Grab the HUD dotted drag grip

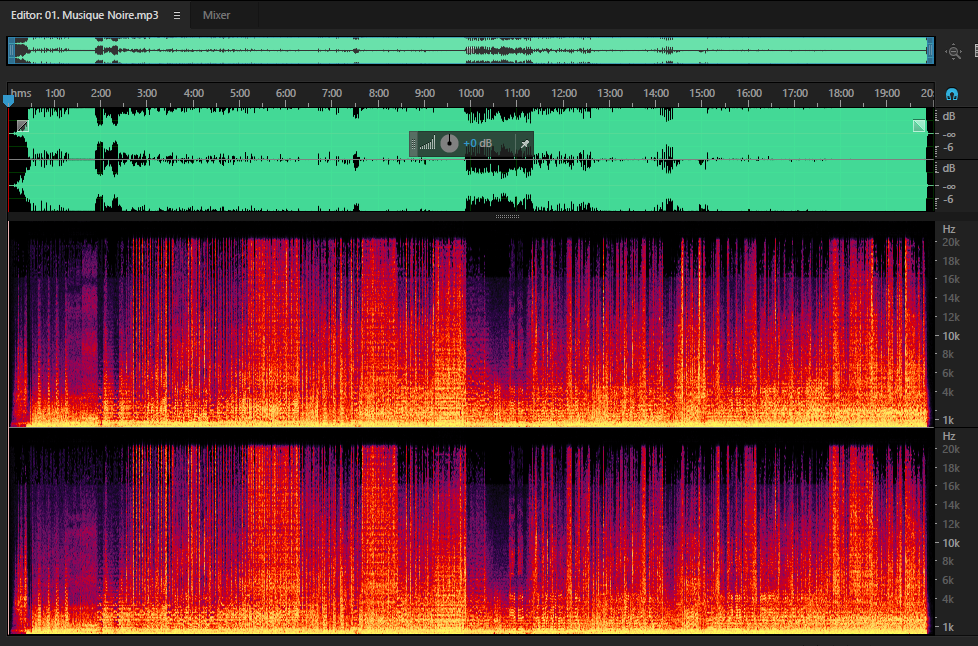pos(413,144)
